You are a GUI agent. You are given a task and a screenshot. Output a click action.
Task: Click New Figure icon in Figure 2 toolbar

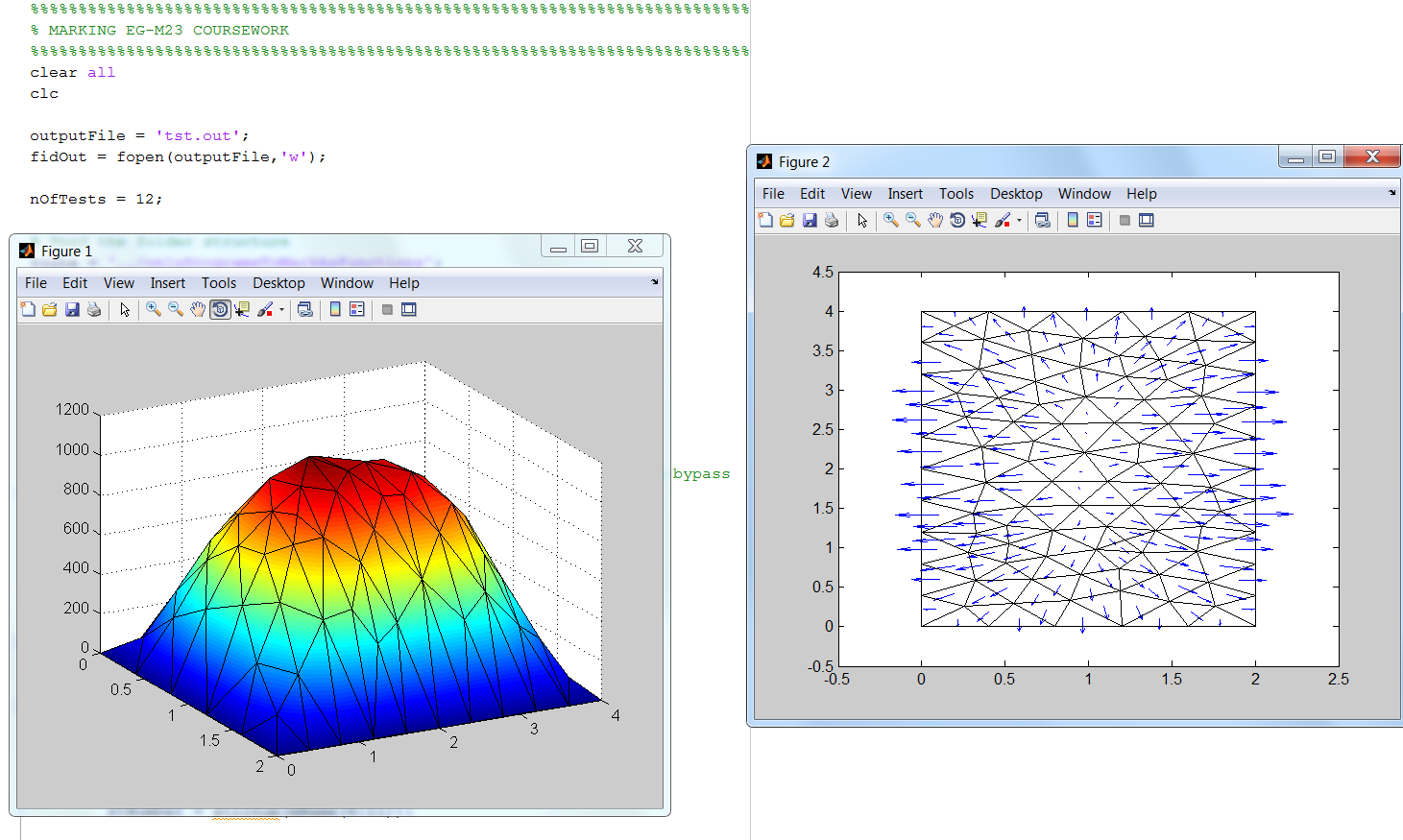[x=765, y=220]
